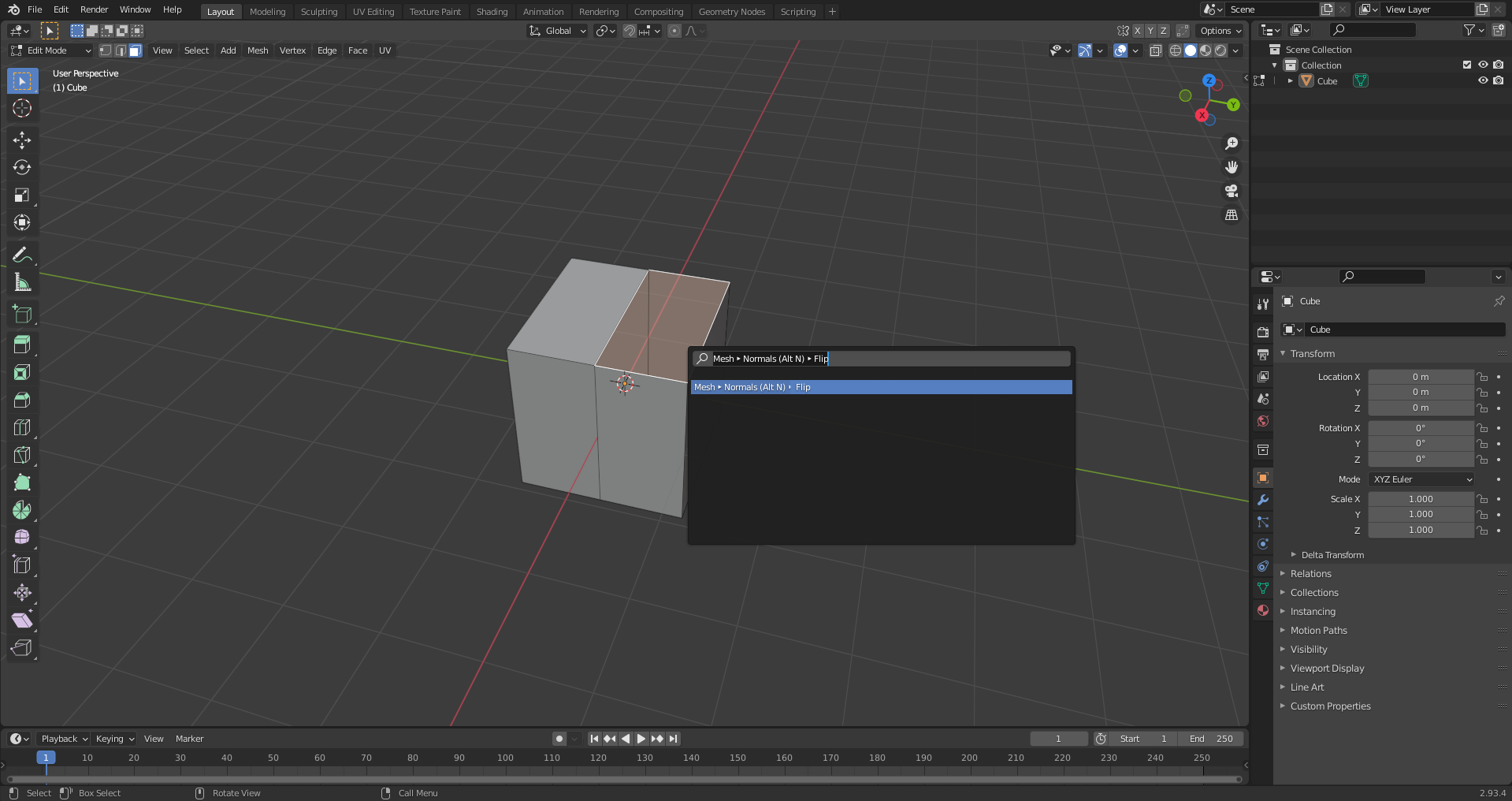1512x801 pixels.
Task: Switch to vertex select mode
Action: point(106,50)
